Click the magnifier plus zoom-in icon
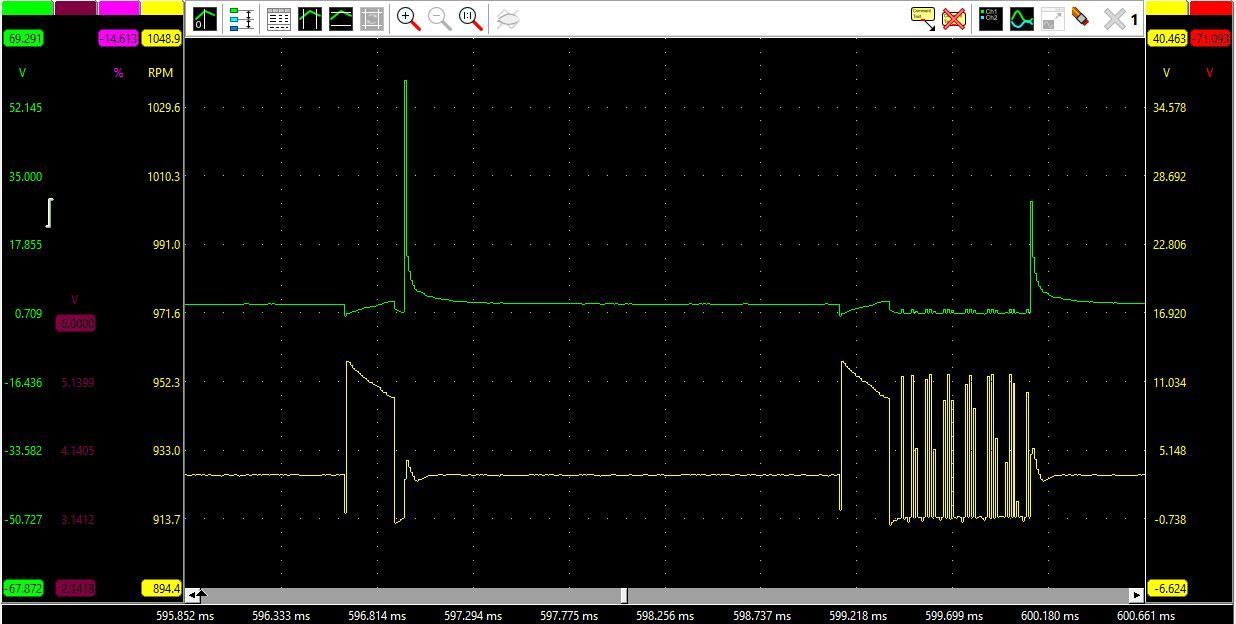Viewport: 1236px width, 624px height. tap(408, 18)
